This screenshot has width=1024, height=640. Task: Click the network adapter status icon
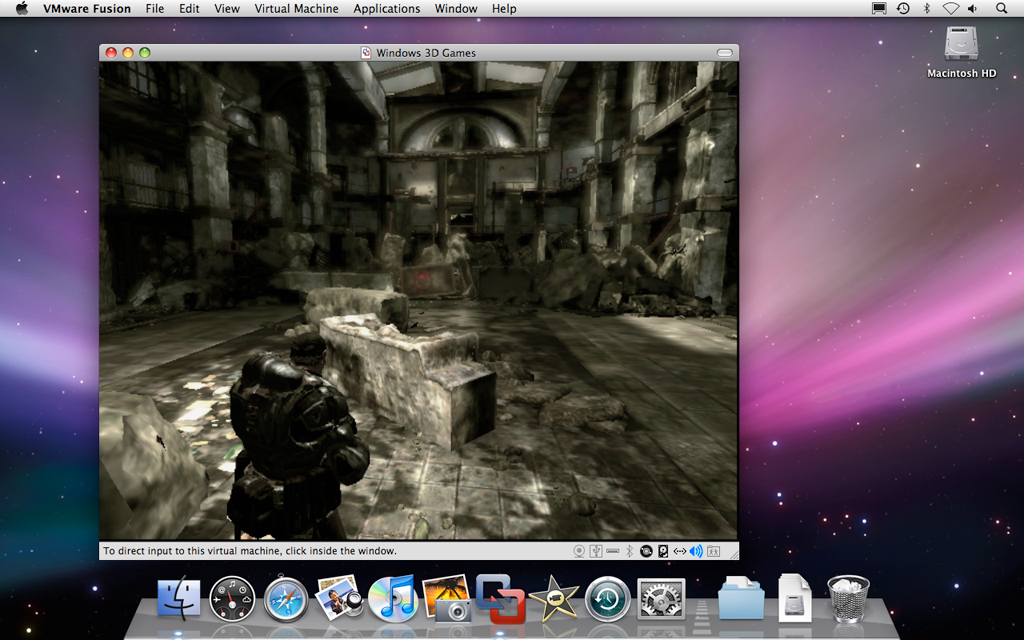[x=680, y=551]
